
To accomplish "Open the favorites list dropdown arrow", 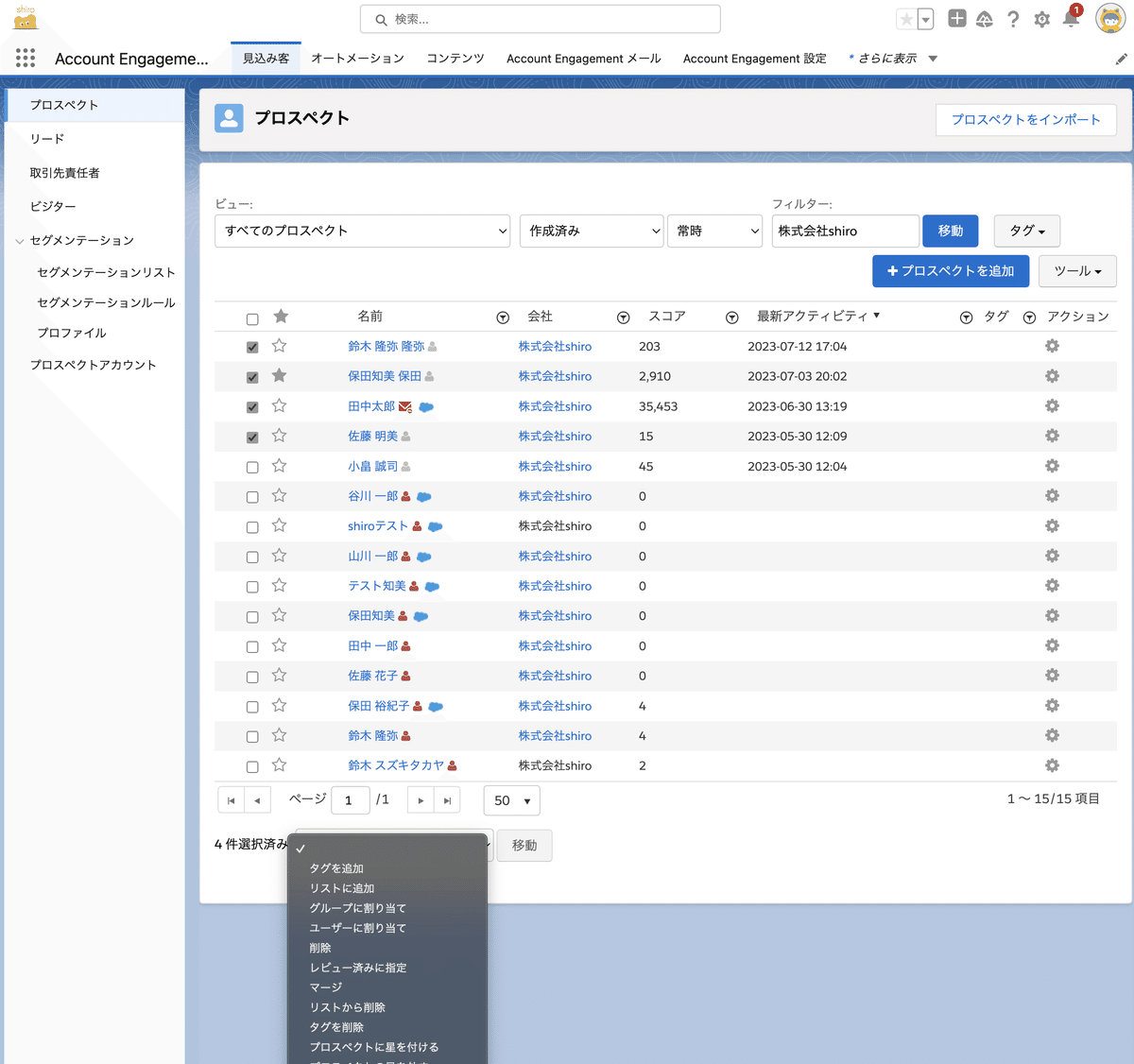I will (x=926, y=19).
